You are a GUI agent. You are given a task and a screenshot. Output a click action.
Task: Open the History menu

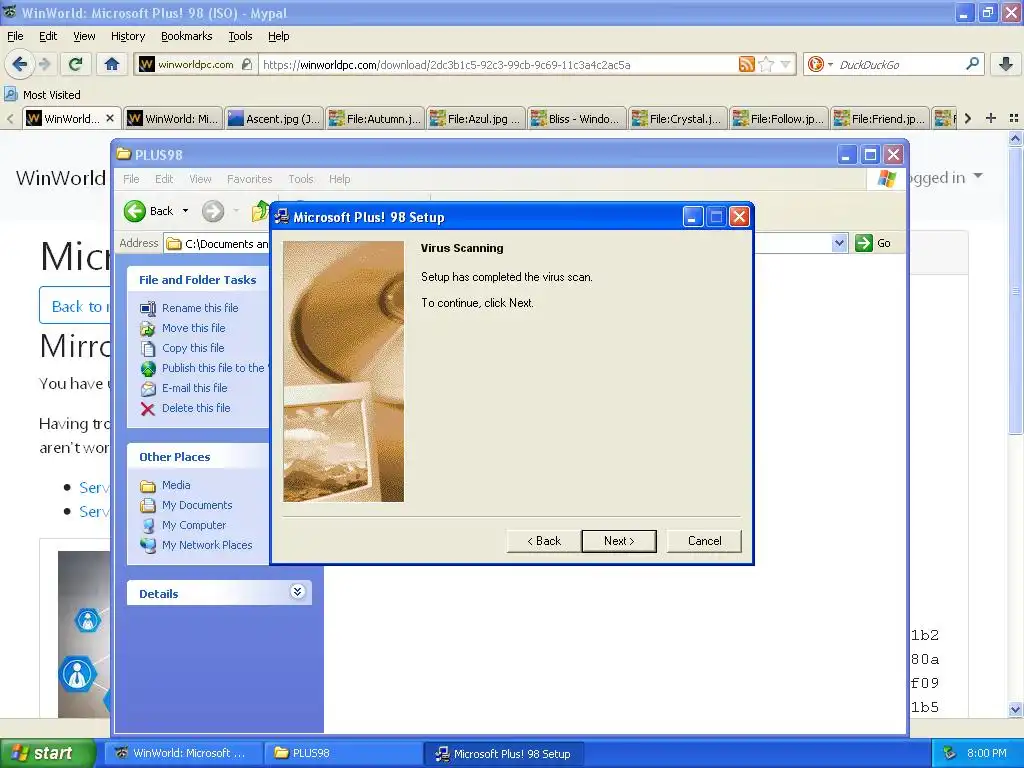(x=127, y=36)
